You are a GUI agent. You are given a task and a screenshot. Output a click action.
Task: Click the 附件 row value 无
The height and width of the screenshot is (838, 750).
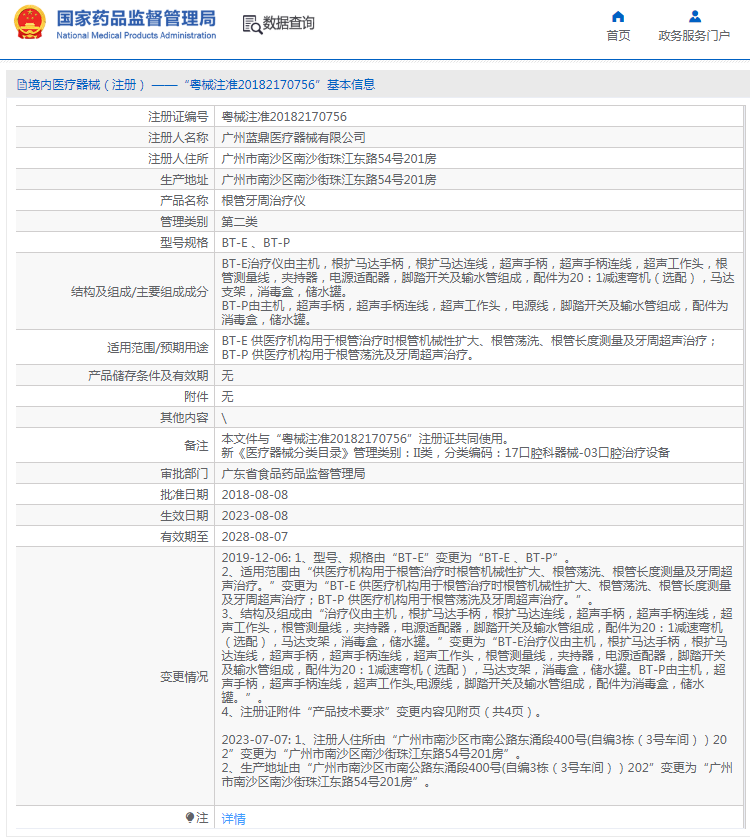click(x=227, y=397)
